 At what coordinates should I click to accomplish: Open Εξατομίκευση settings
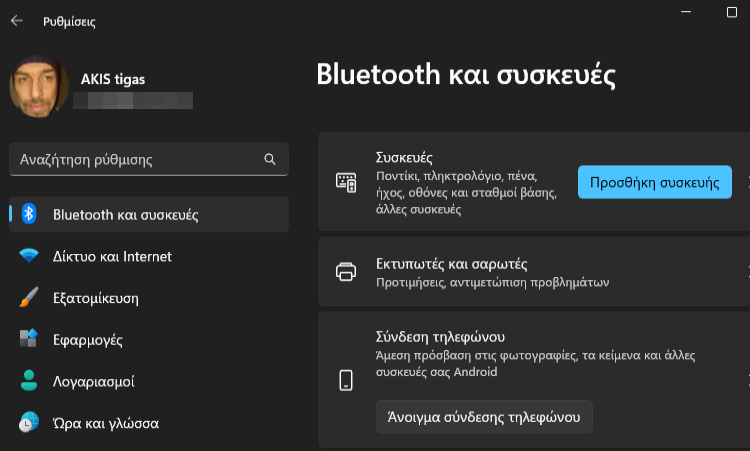coord(96,298)
